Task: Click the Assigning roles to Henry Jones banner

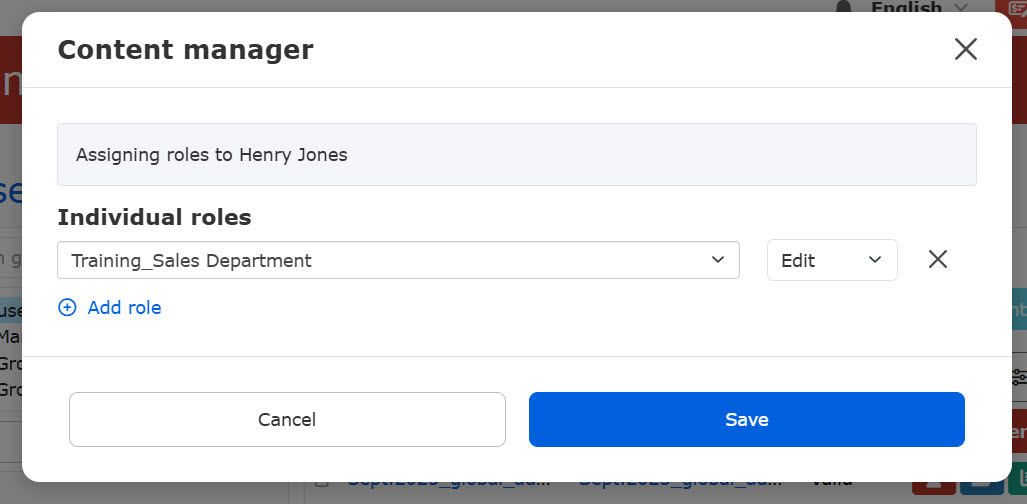Action: pos(516,155)
